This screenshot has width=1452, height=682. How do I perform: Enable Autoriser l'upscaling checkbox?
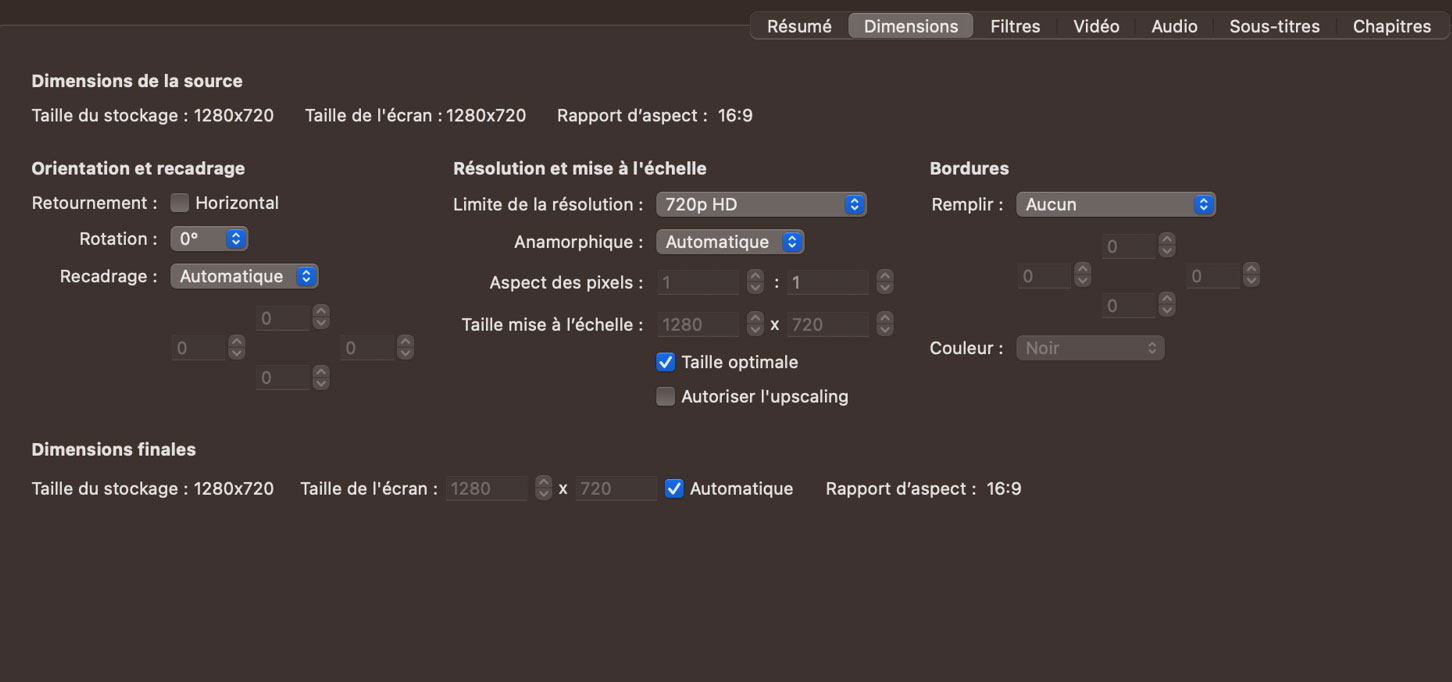click(x=666, y=397)
